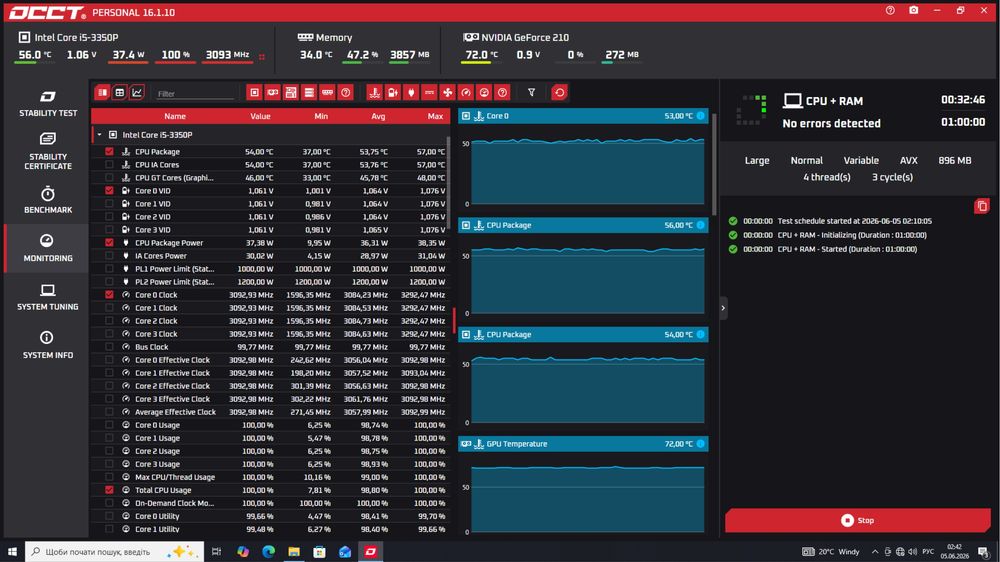Open the System Info section
Screen dimensions: 1000x562
(x=48, y=345)
